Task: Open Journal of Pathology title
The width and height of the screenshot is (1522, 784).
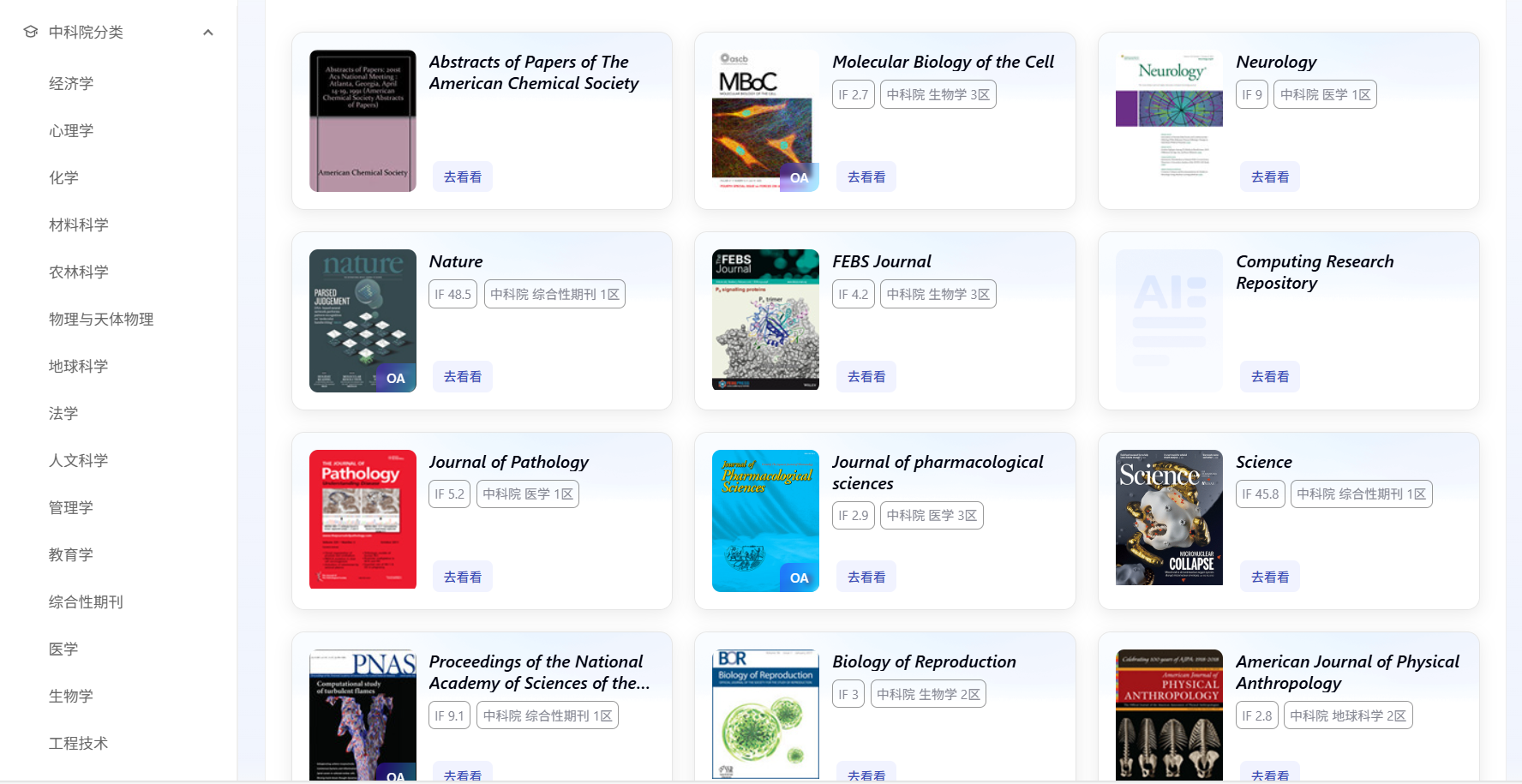Action: pos(509,462)
